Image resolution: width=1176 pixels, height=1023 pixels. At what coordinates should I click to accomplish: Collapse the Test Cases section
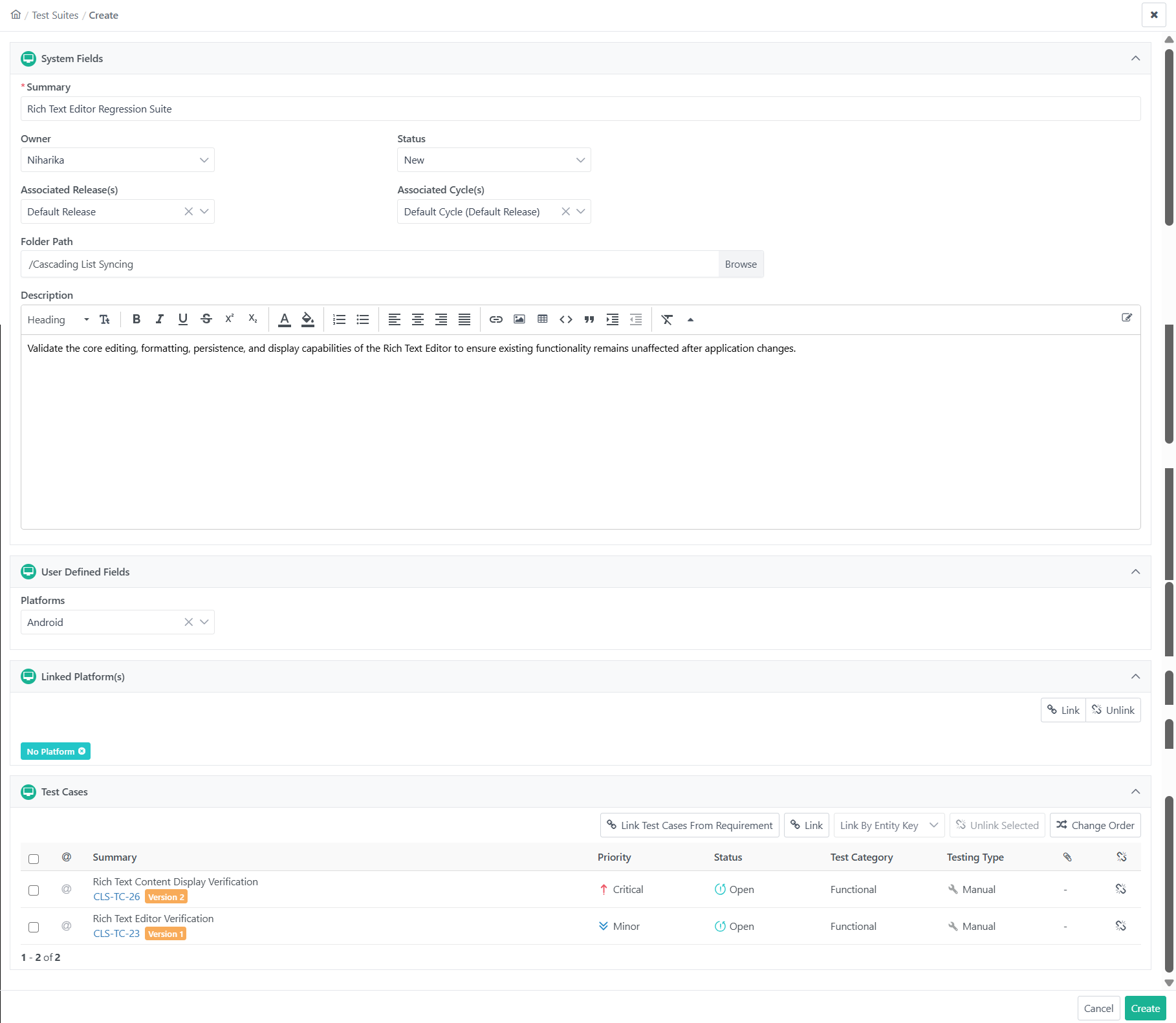(1135, 791)
